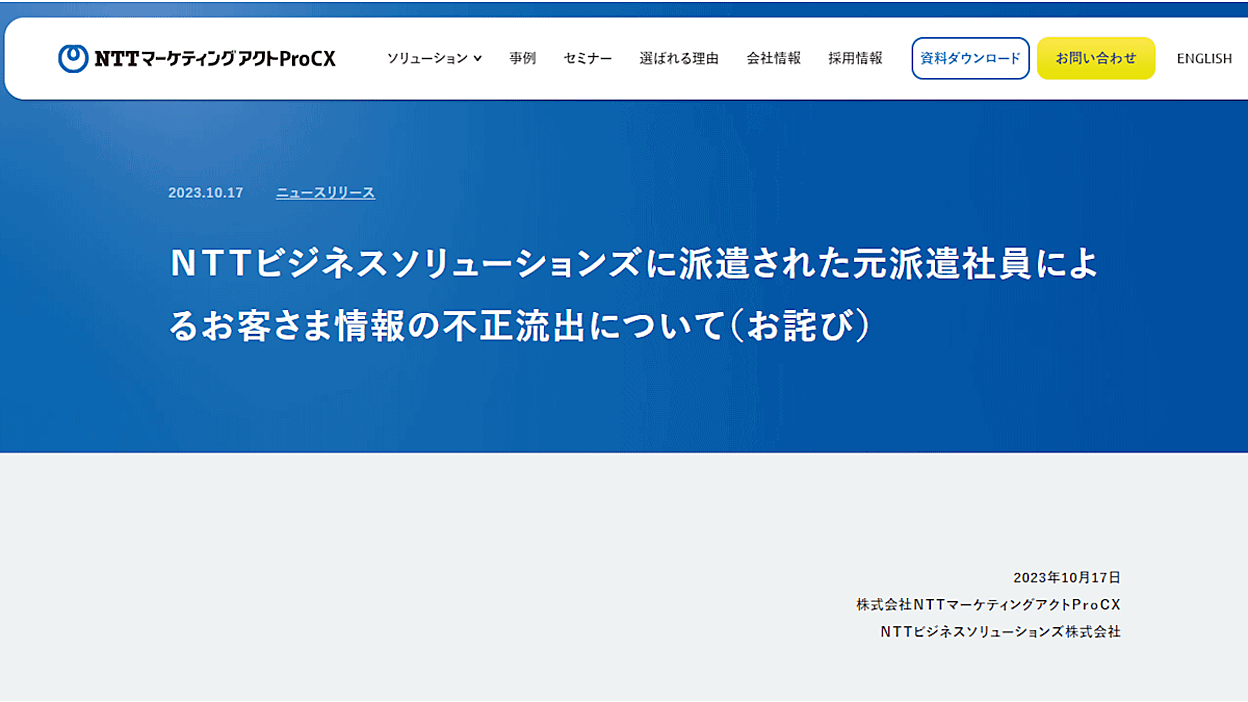Screen dimensions: 1248x702
Task: Switch to the ENGLISH version
Action: pos(1204,59)
